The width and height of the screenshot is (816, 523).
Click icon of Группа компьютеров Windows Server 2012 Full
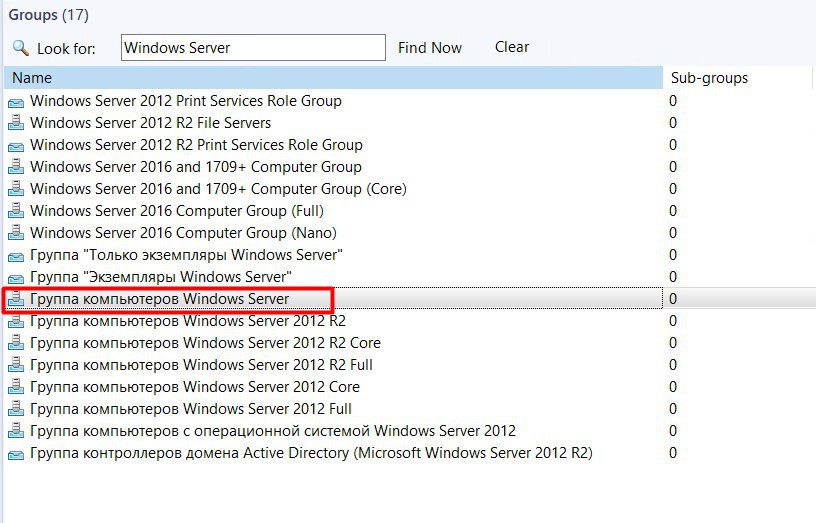(16, 409)
